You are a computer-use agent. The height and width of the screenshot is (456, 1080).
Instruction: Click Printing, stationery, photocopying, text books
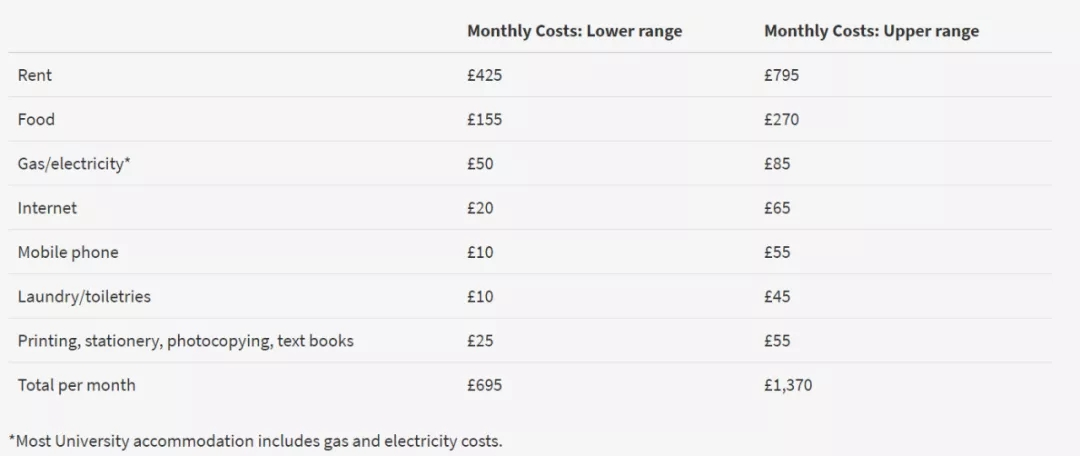point(186,341)
